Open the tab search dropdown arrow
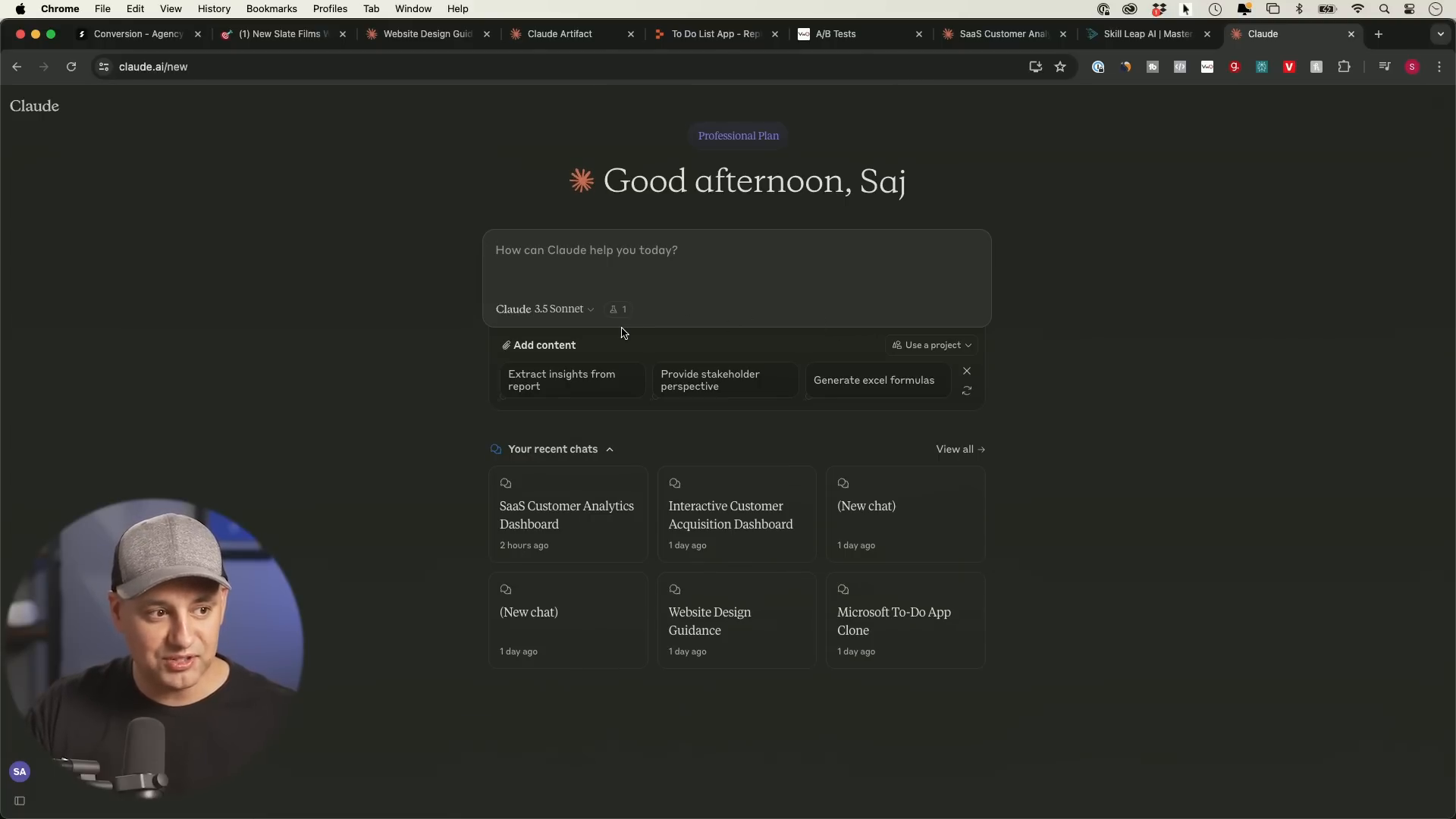The image size is (1456, 819). click(x=1441, y=34)
